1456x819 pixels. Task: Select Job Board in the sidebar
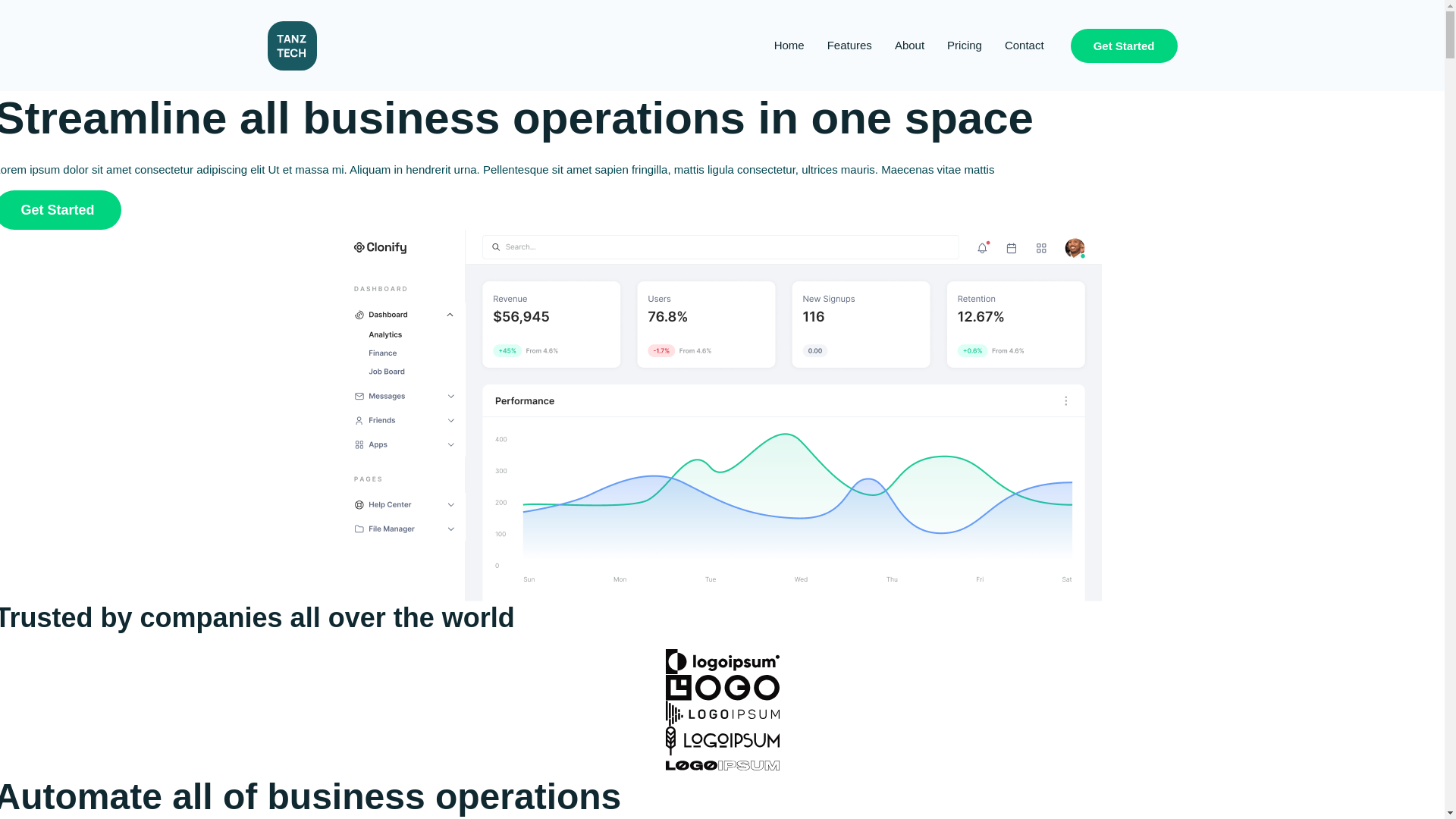pyautogui.click(x=387, y=372)
